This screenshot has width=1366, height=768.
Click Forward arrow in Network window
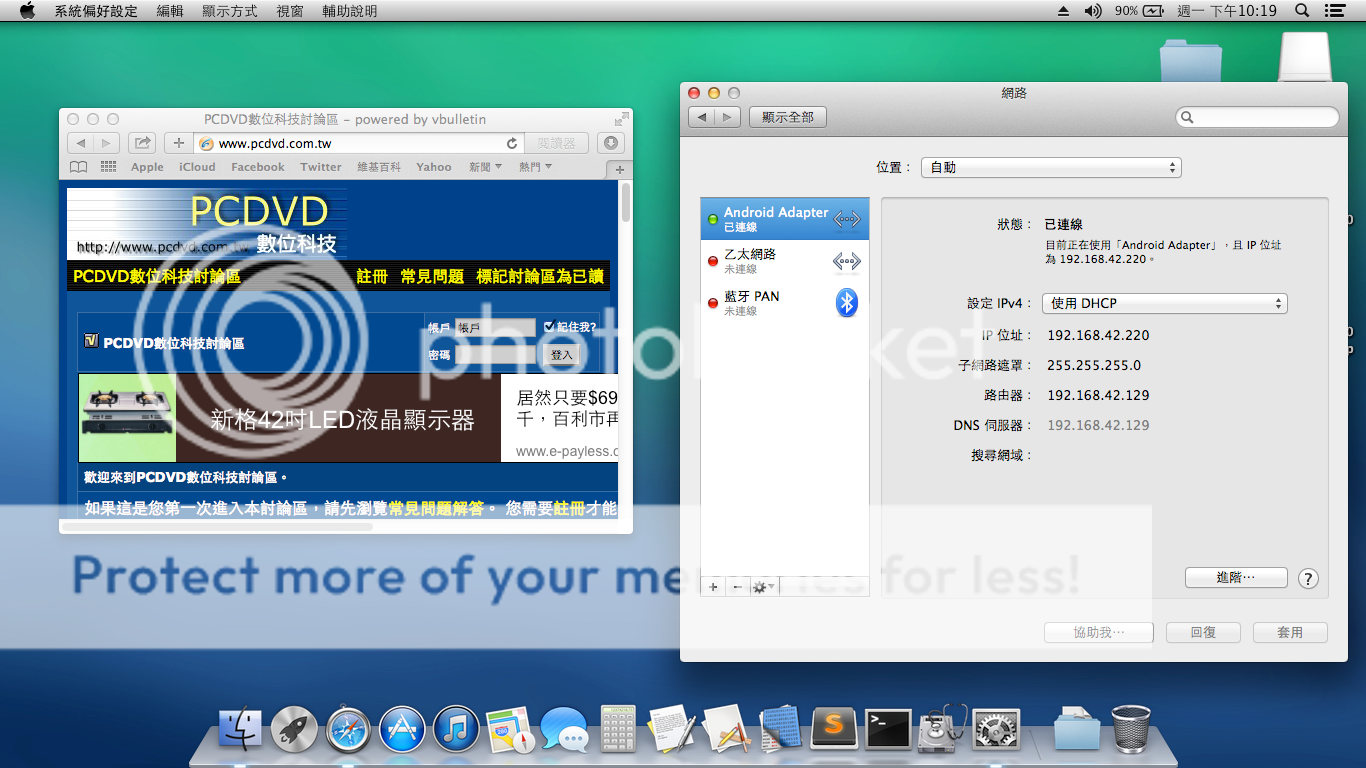coord(728,117)
